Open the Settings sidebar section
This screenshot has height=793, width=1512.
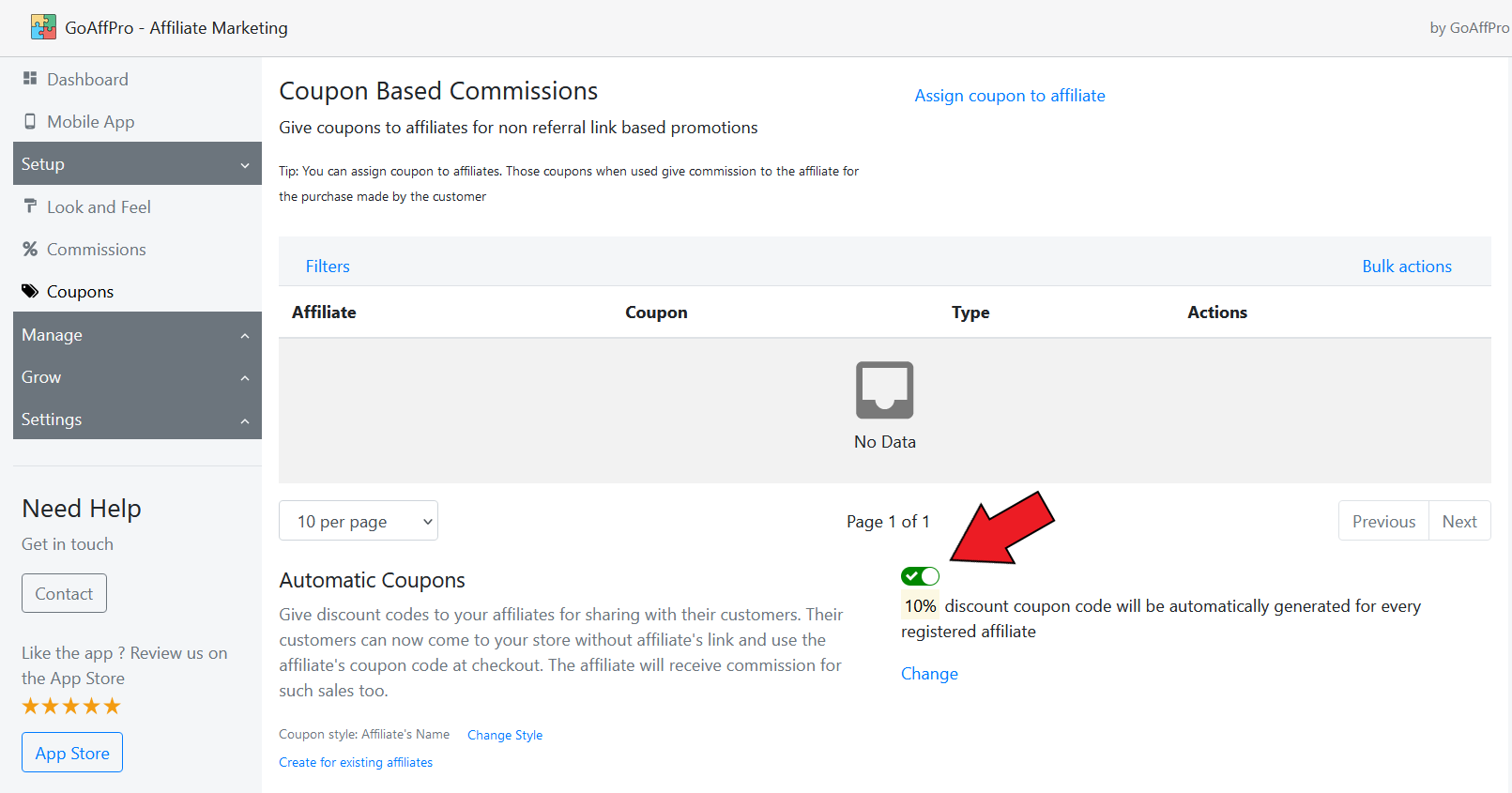click(x=137, y=419)
